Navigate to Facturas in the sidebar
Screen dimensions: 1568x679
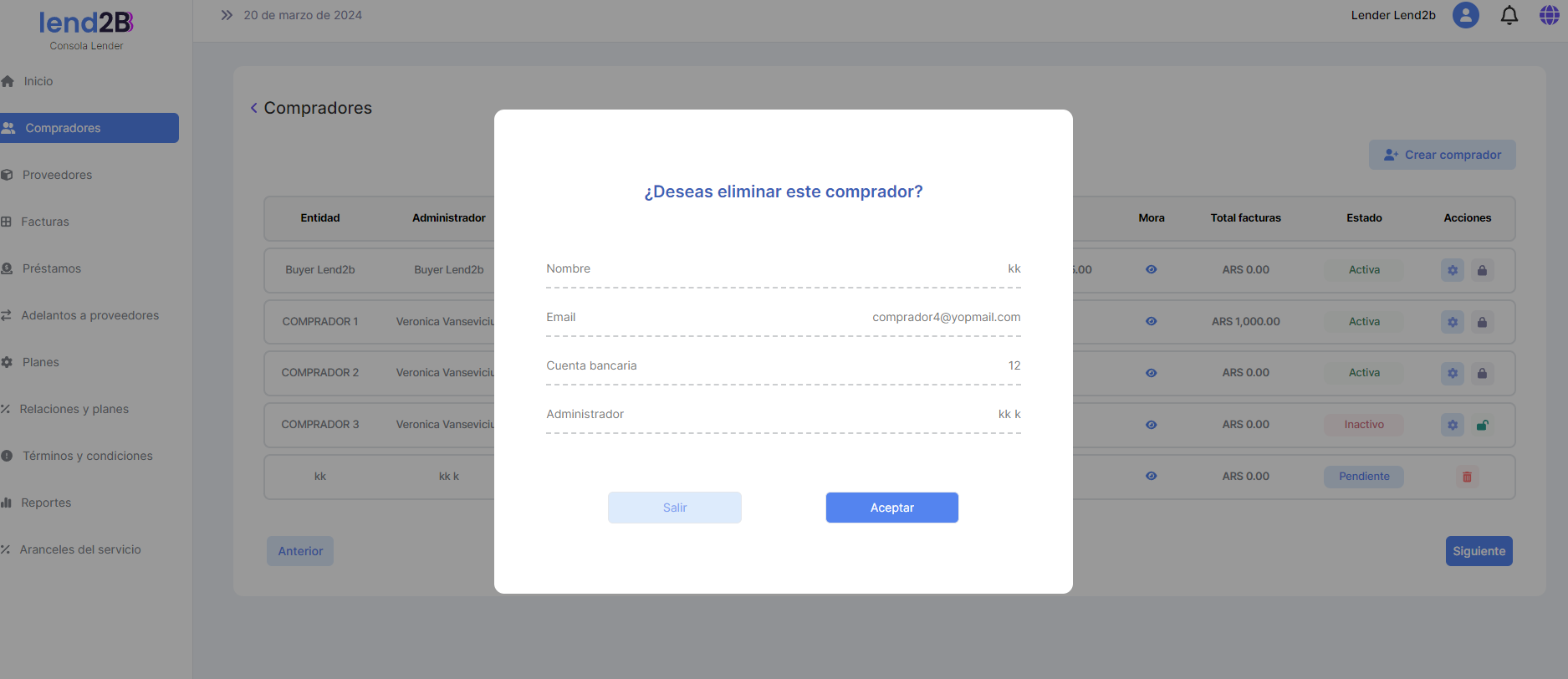(45, 222)
